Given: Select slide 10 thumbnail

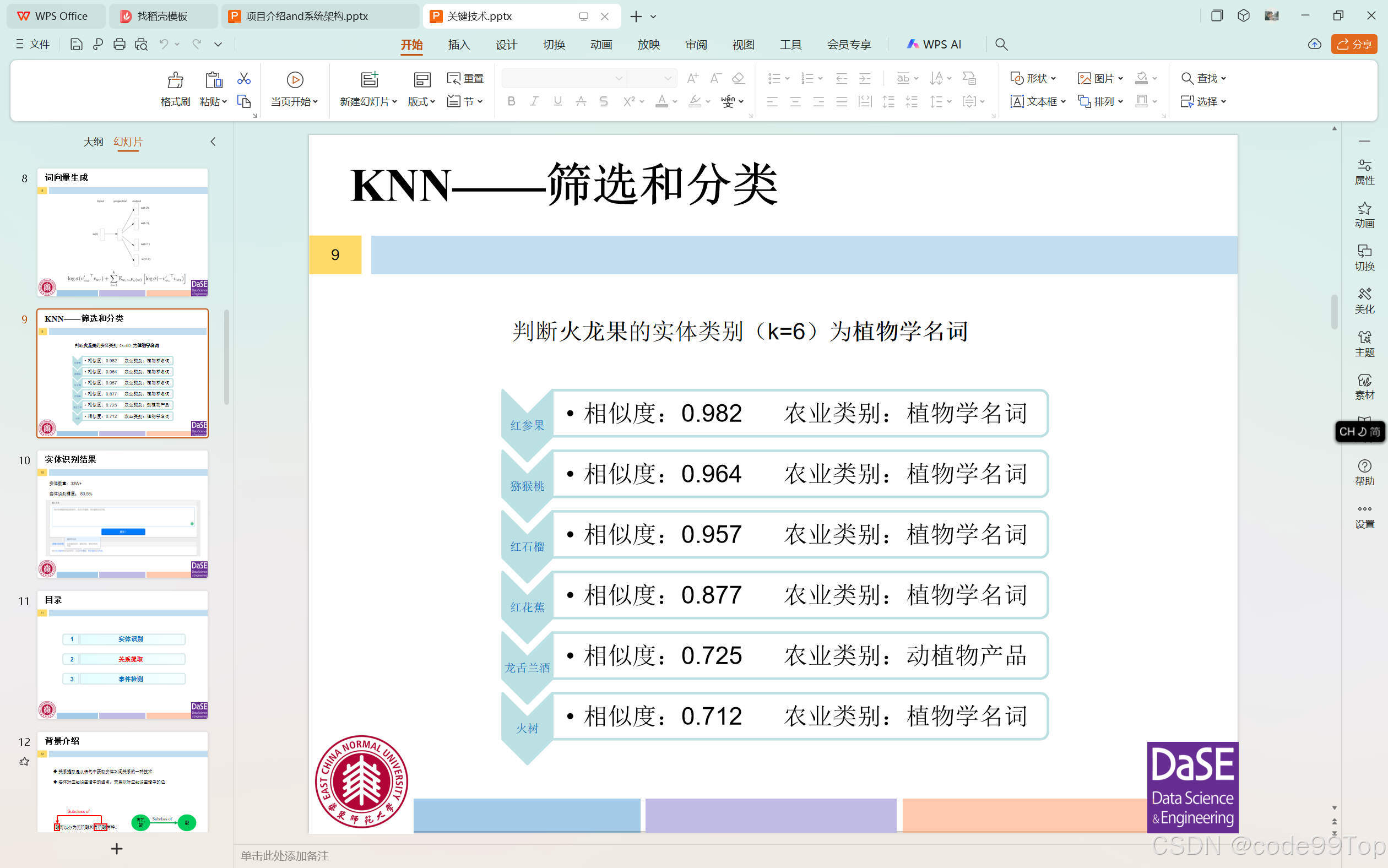Looking at the screenshot, I should coord(122,514).
